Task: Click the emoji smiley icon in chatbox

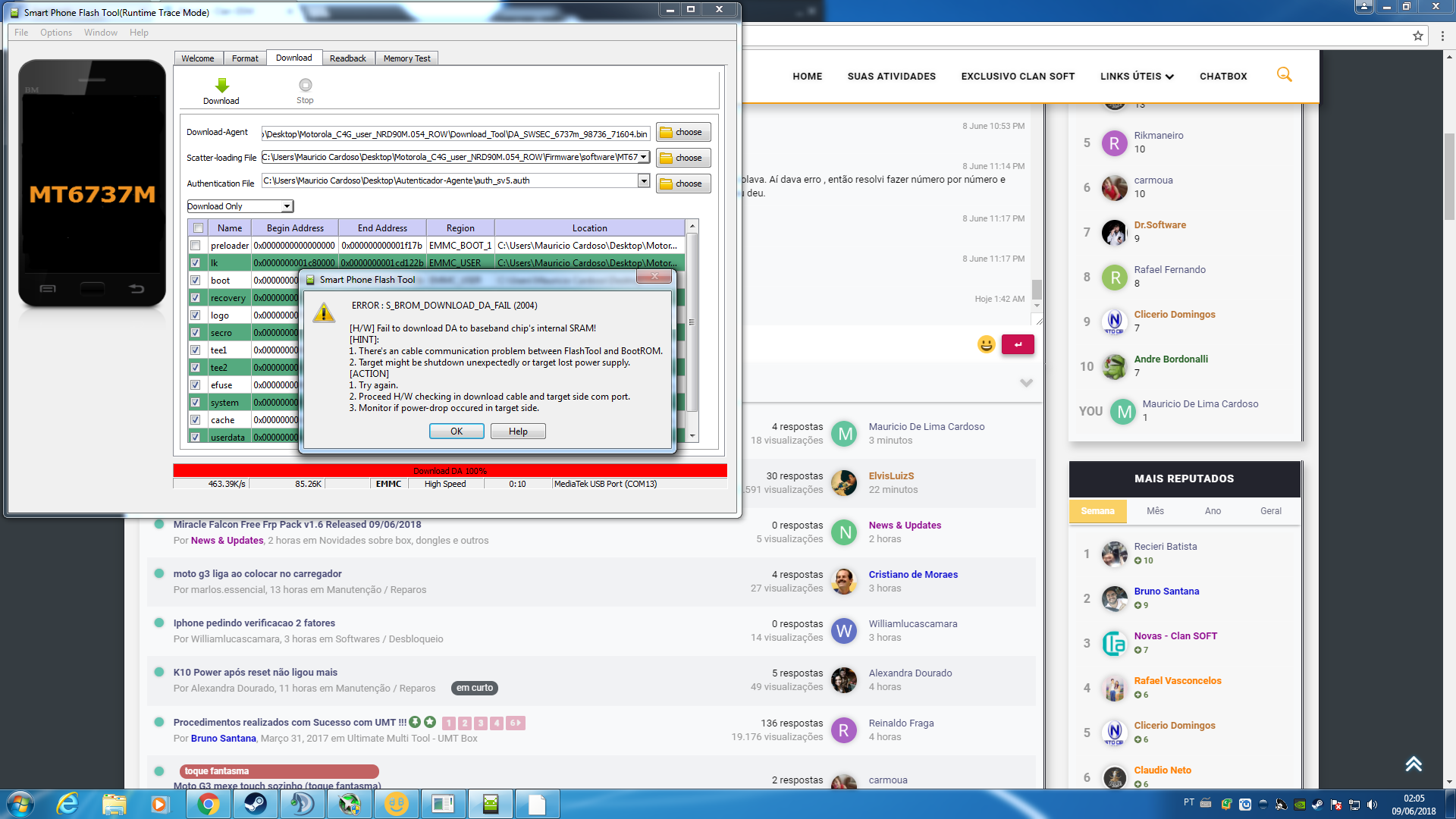Action: tap(986, 344)
